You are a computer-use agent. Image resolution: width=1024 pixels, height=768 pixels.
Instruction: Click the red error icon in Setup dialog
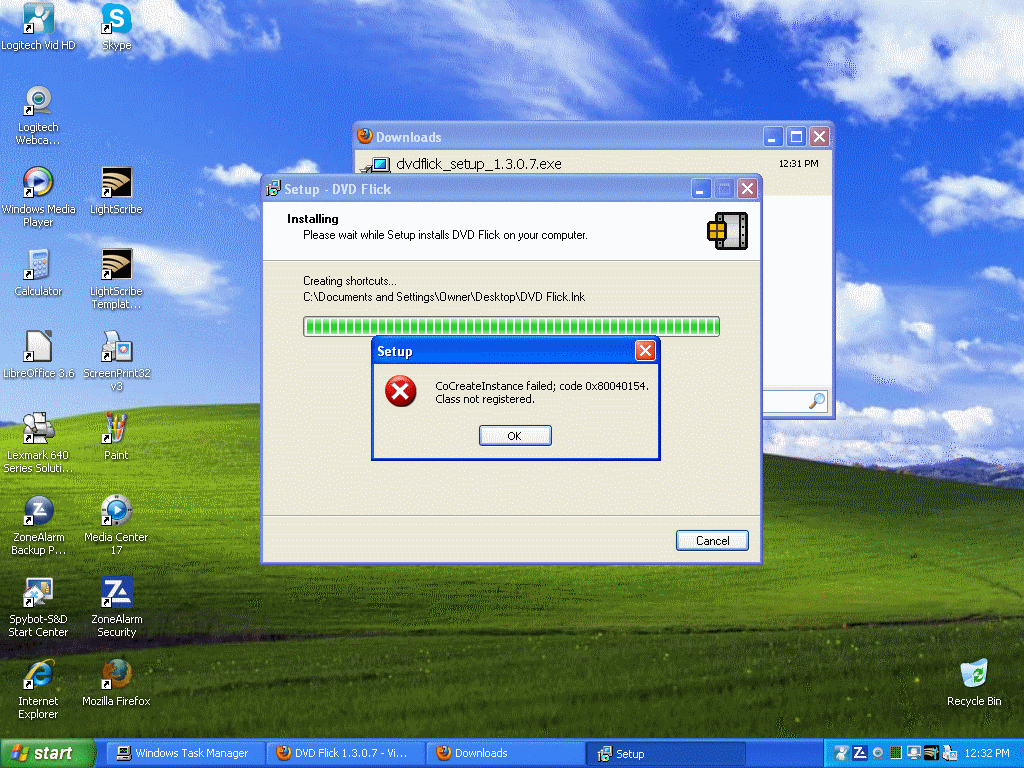[x=400, y=391]
